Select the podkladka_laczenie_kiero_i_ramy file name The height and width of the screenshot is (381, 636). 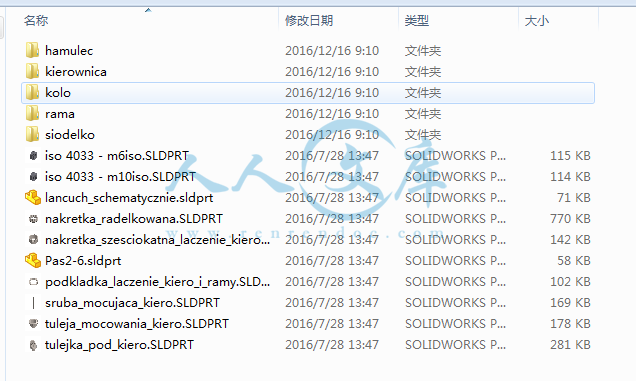coord(157,282)
